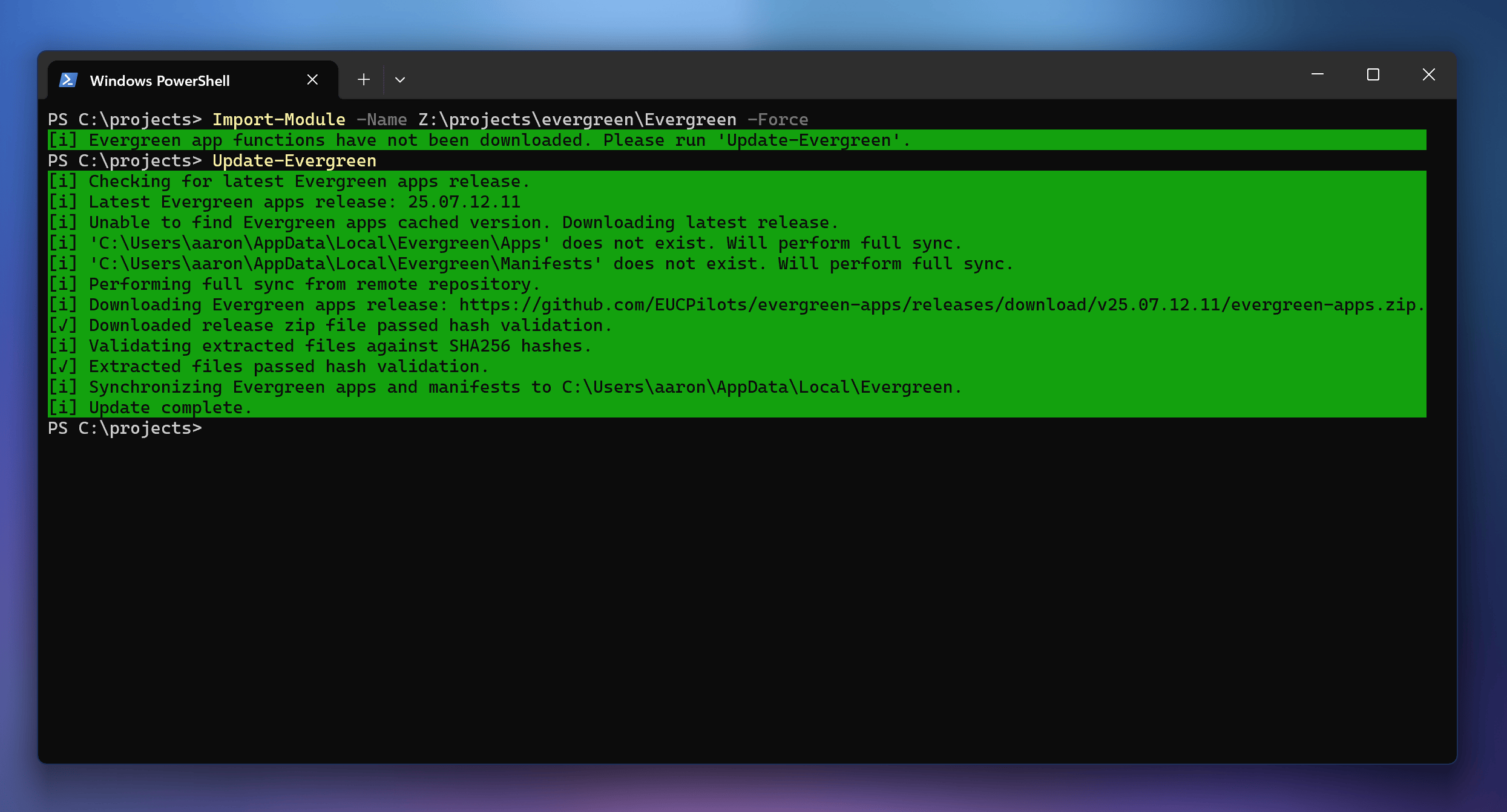Click the final empty PS C:\projects> prompt
The height and width of the screenshot is (812, 1507).
coord(125,428)
